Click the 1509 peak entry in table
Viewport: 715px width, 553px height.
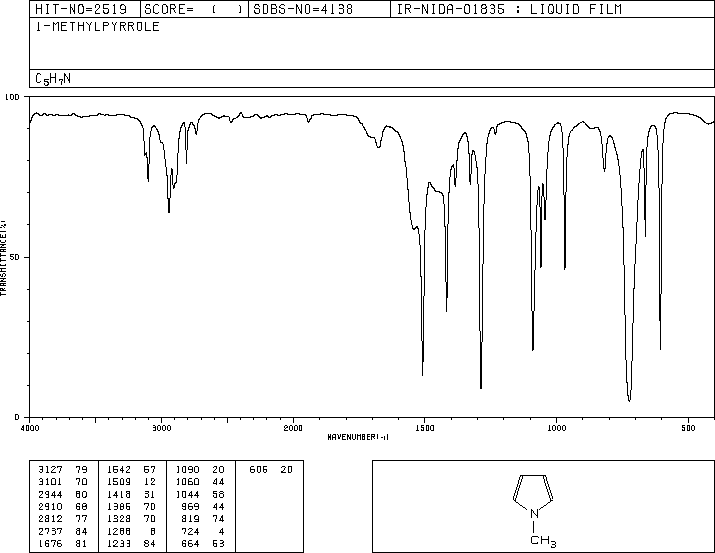tap(131, 482)
